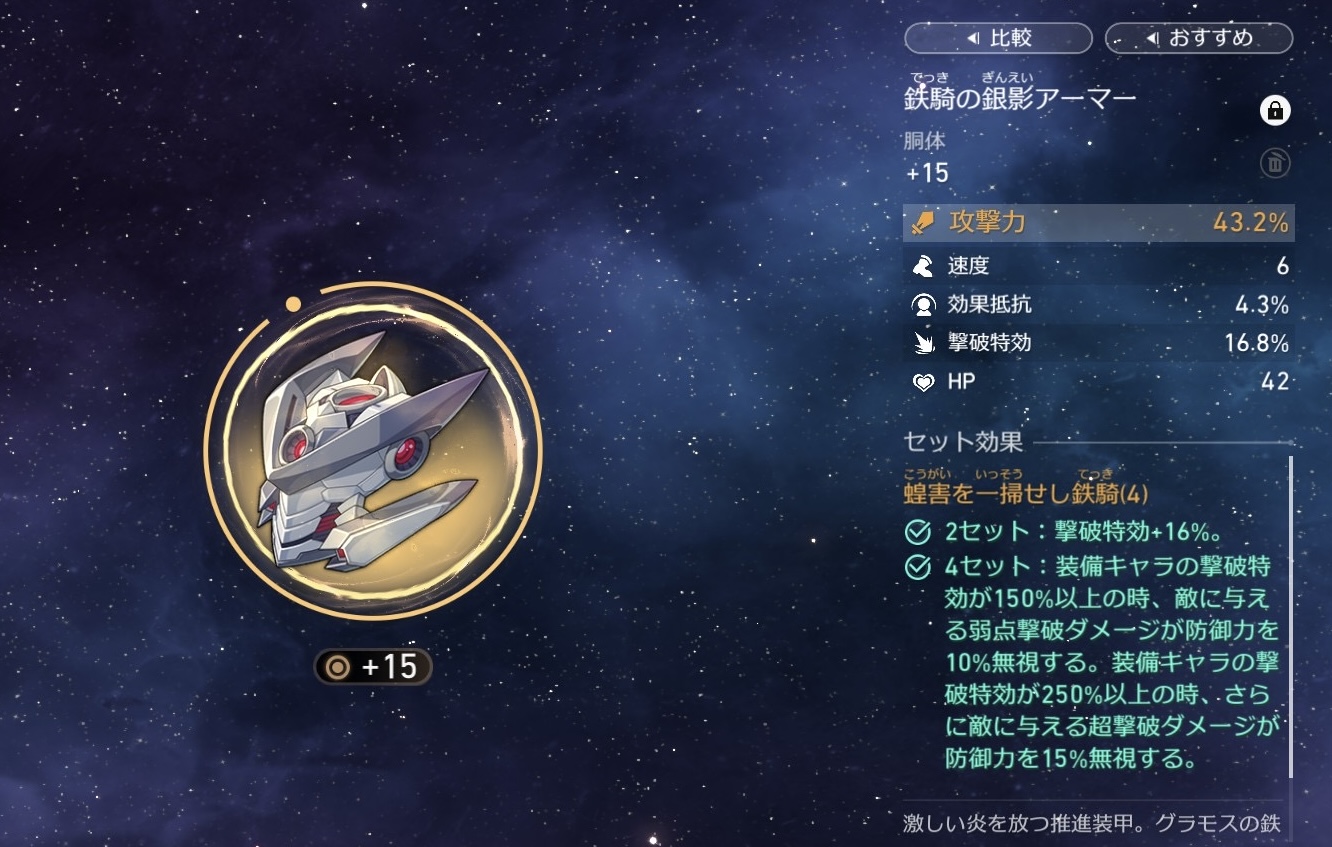Select the 攻撃力 main stat sword icon
Viewport: 1332px width, 847px height.
[x=924, y=223]
